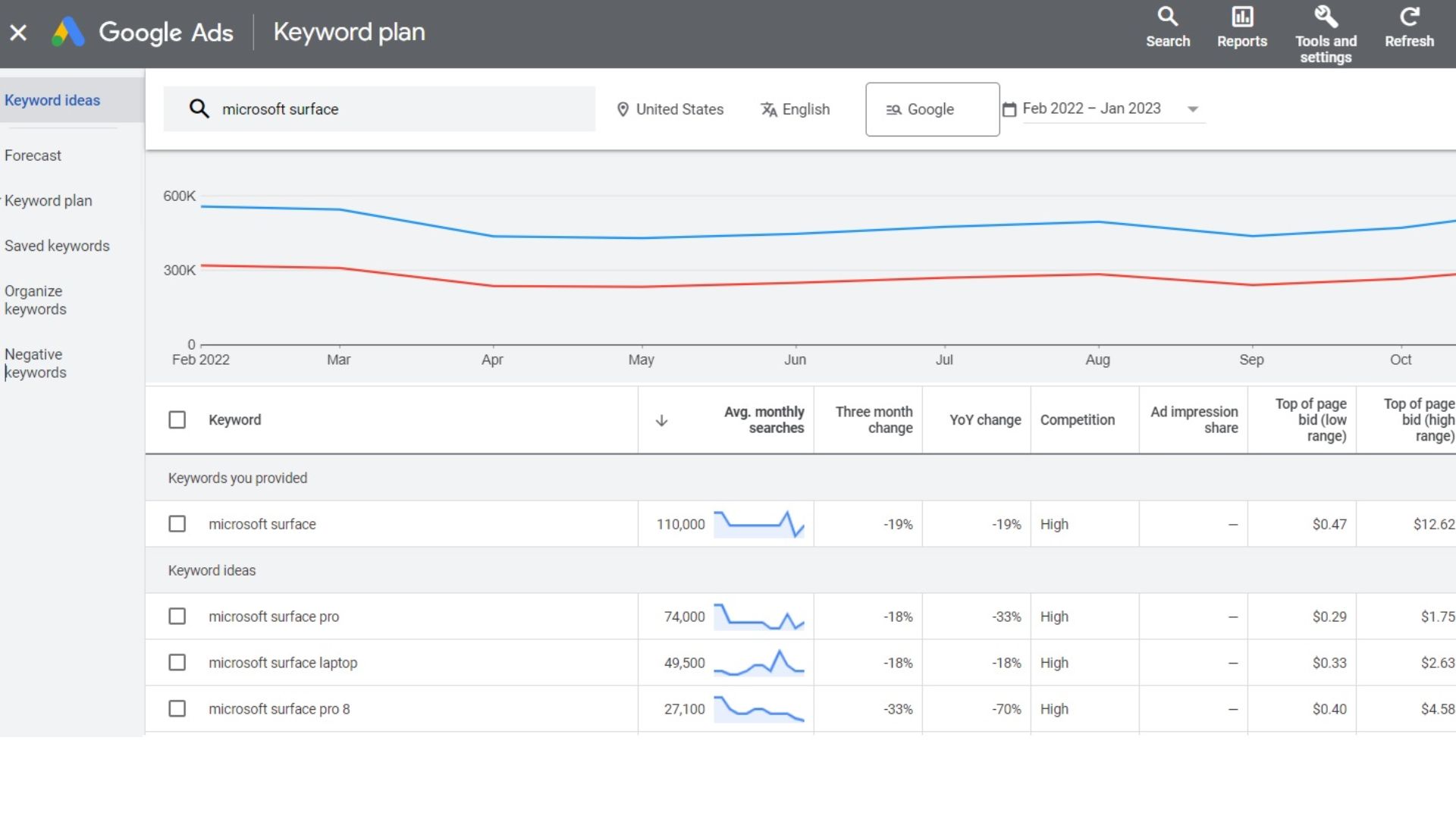Click the 110,000 monthly searches value

(x=680, y=524)
